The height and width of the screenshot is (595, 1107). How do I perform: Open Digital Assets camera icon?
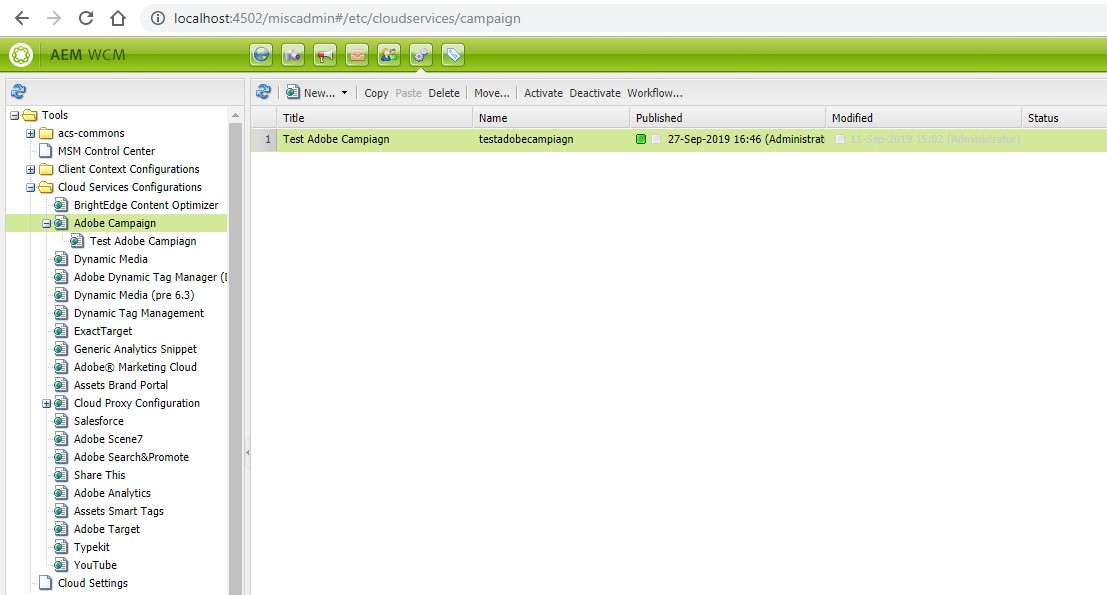click(293, 54)
